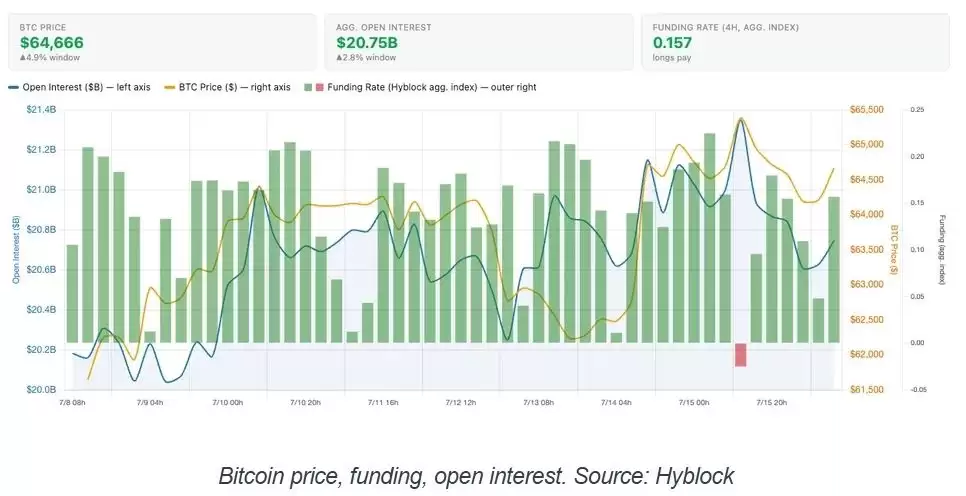Click the 7/8 08h time axis label
The image size is (966, 496).
73,402
